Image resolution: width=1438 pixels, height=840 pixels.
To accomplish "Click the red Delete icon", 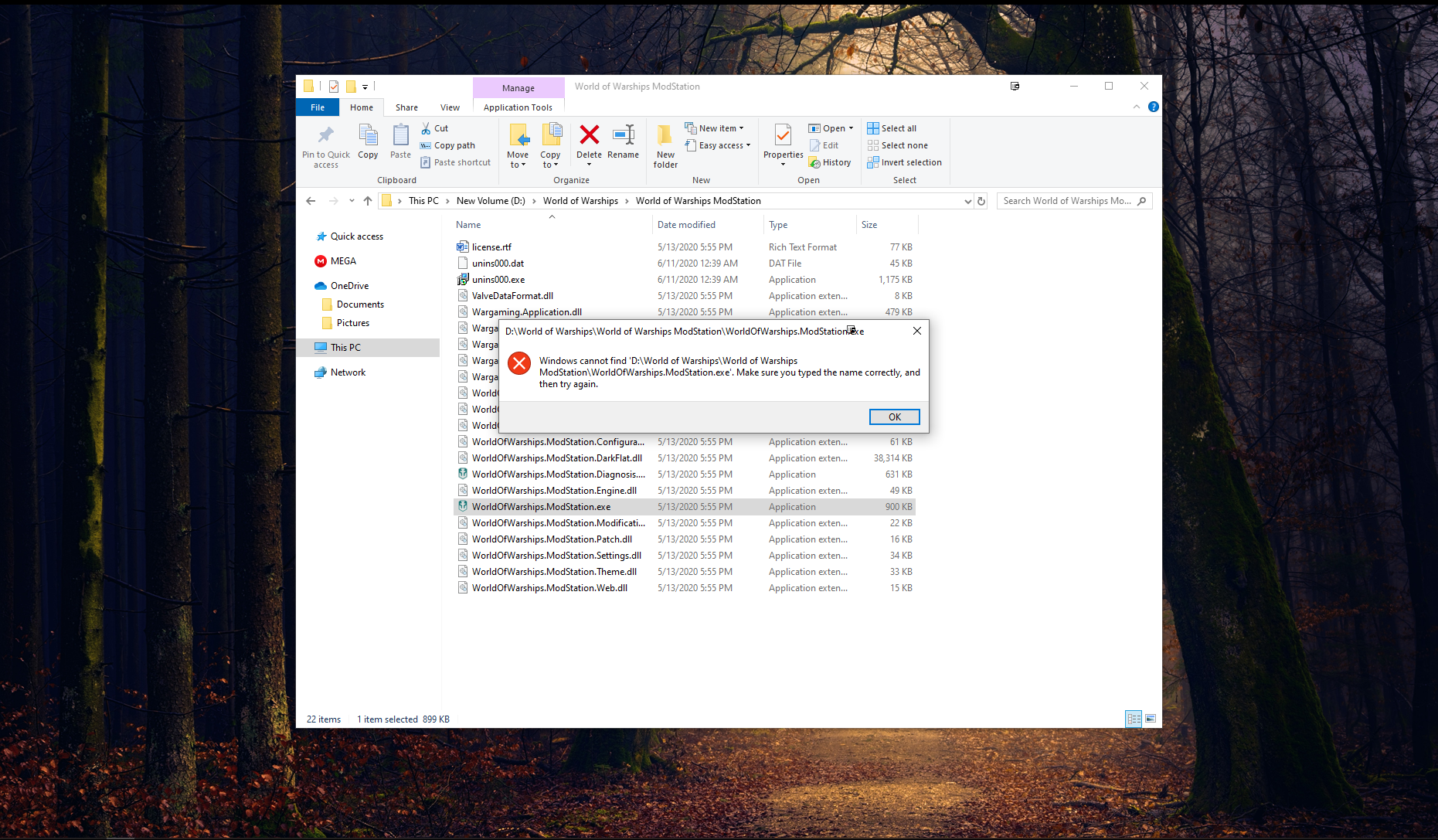I will [x=589, y=135].
